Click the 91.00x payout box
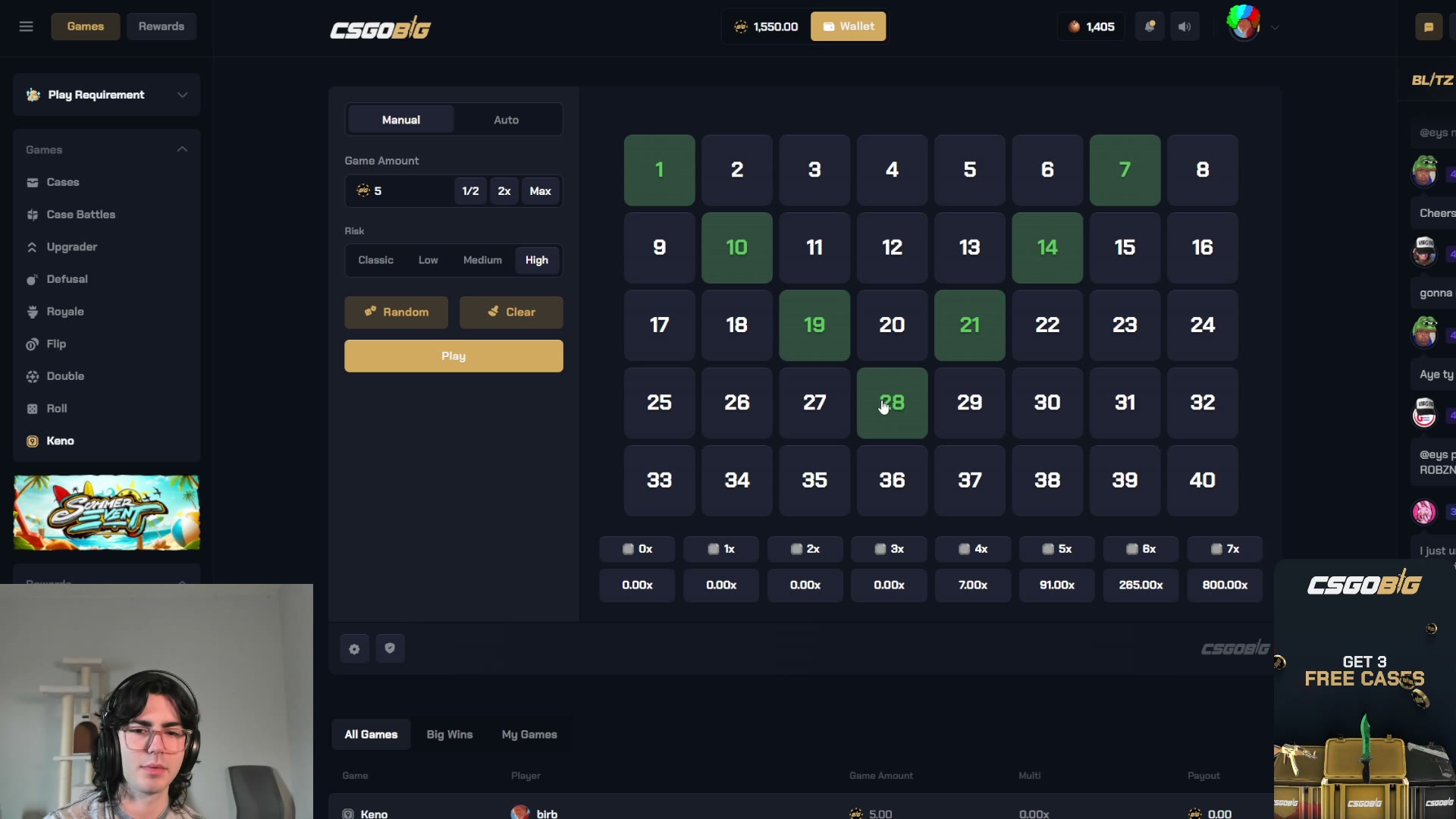Image resolution: width=1456 pixels, height=819 pixels. pyautogui.click(x=1057, y=585)
